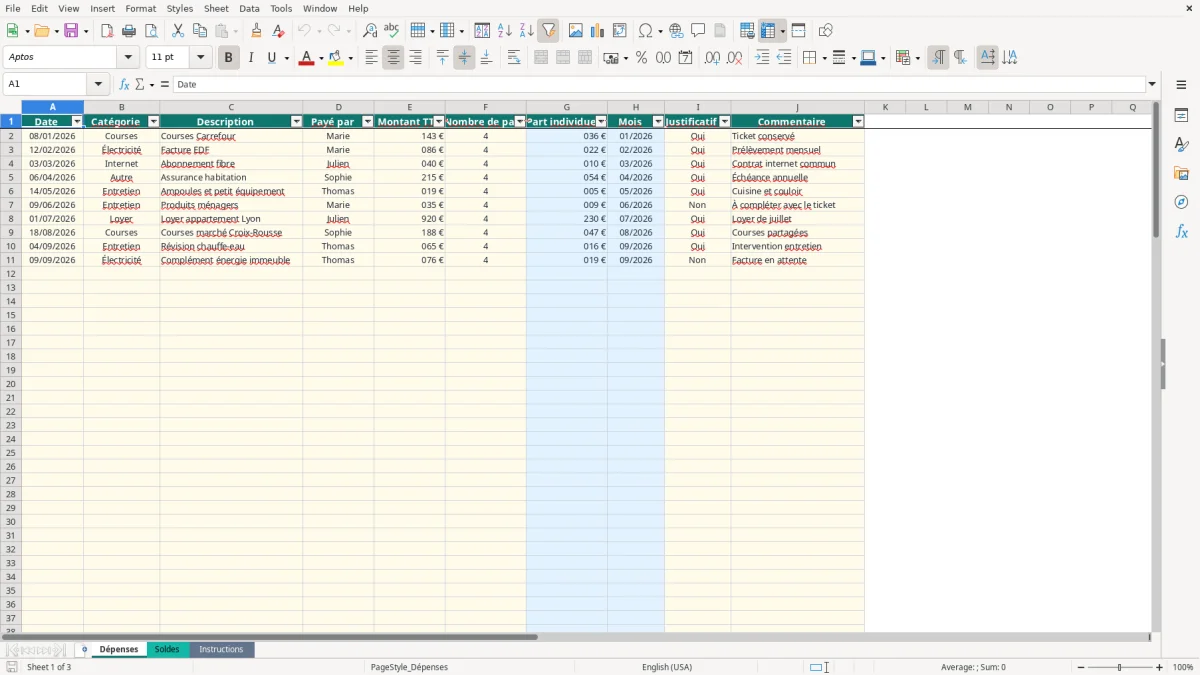Image resolution: width=1200 pixels, height=675 pixels.
Task: Click the Insert Image icon
Action: click(576, 31)
